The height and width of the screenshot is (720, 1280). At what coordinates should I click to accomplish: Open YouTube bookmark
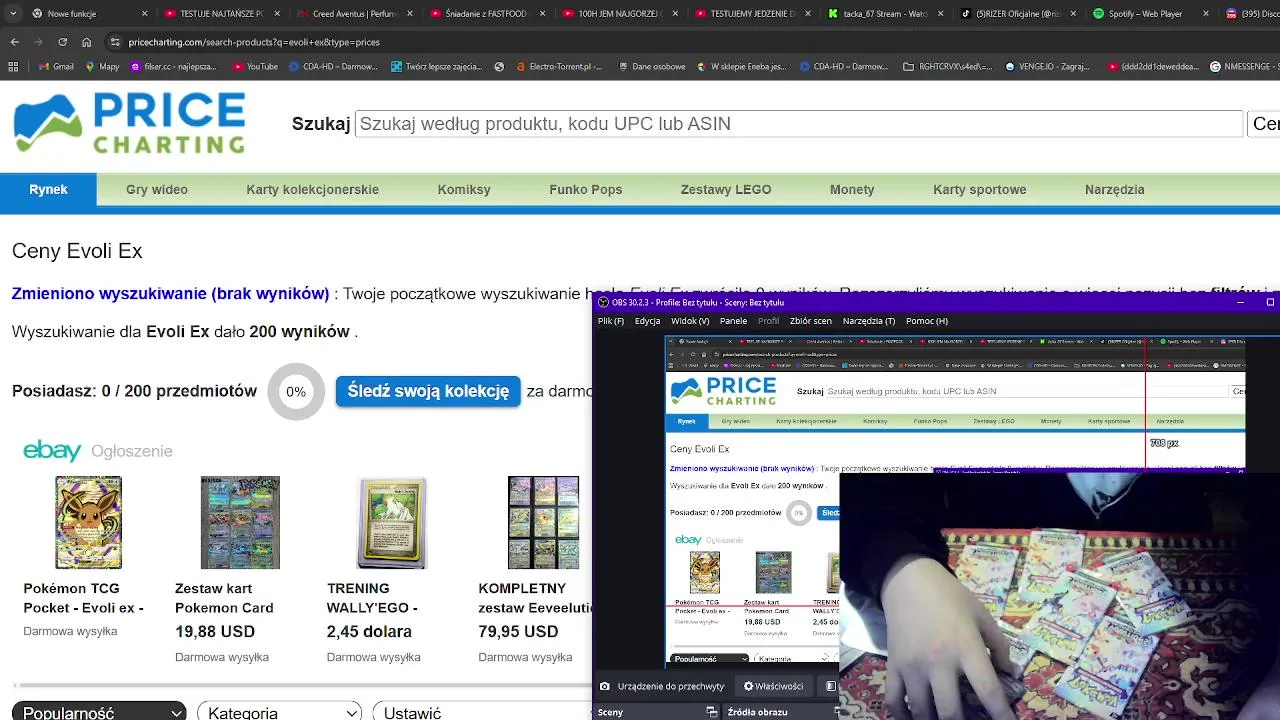click(255, 67)
